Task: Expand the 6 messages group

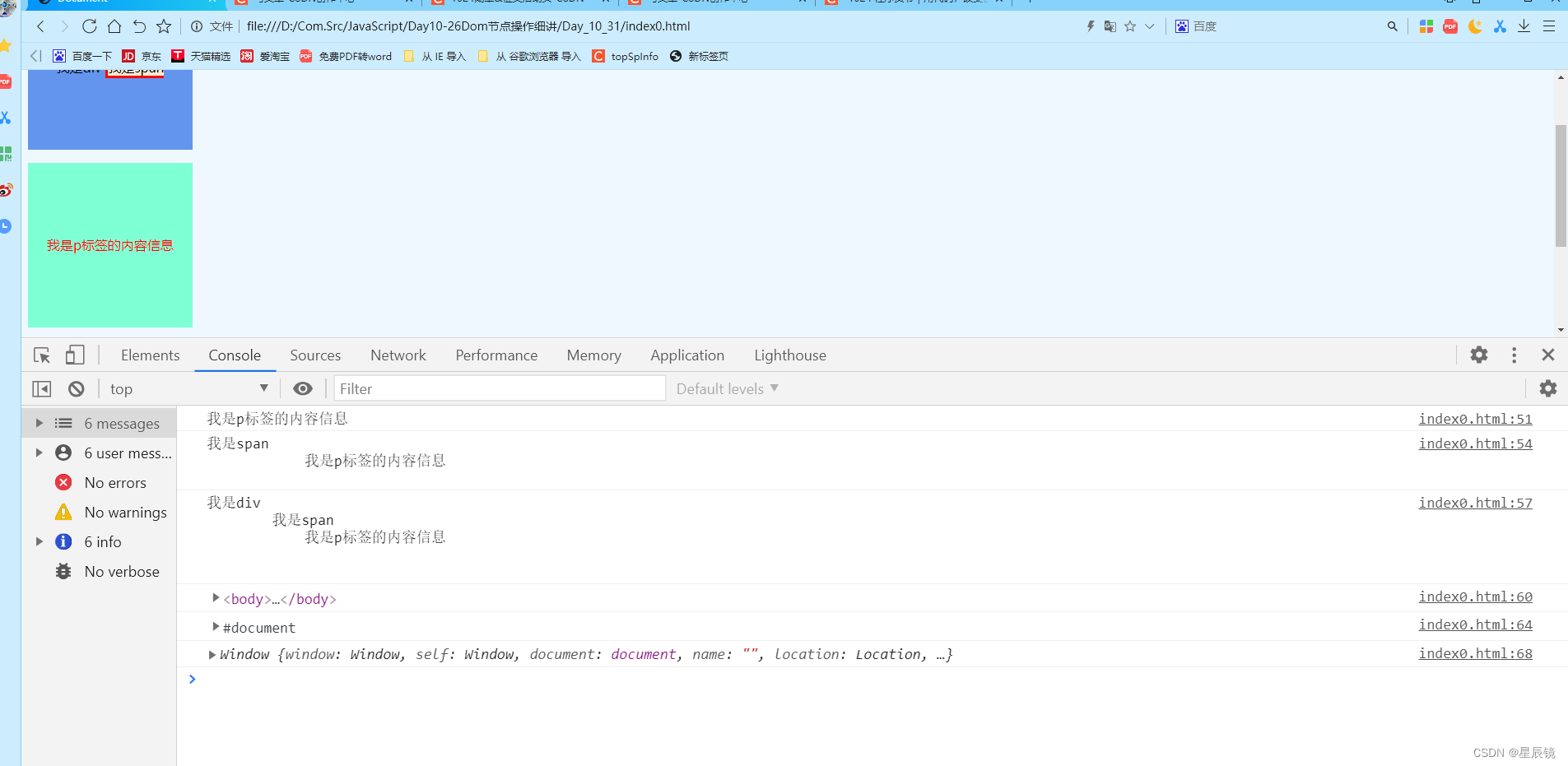Action: [39, 423]
